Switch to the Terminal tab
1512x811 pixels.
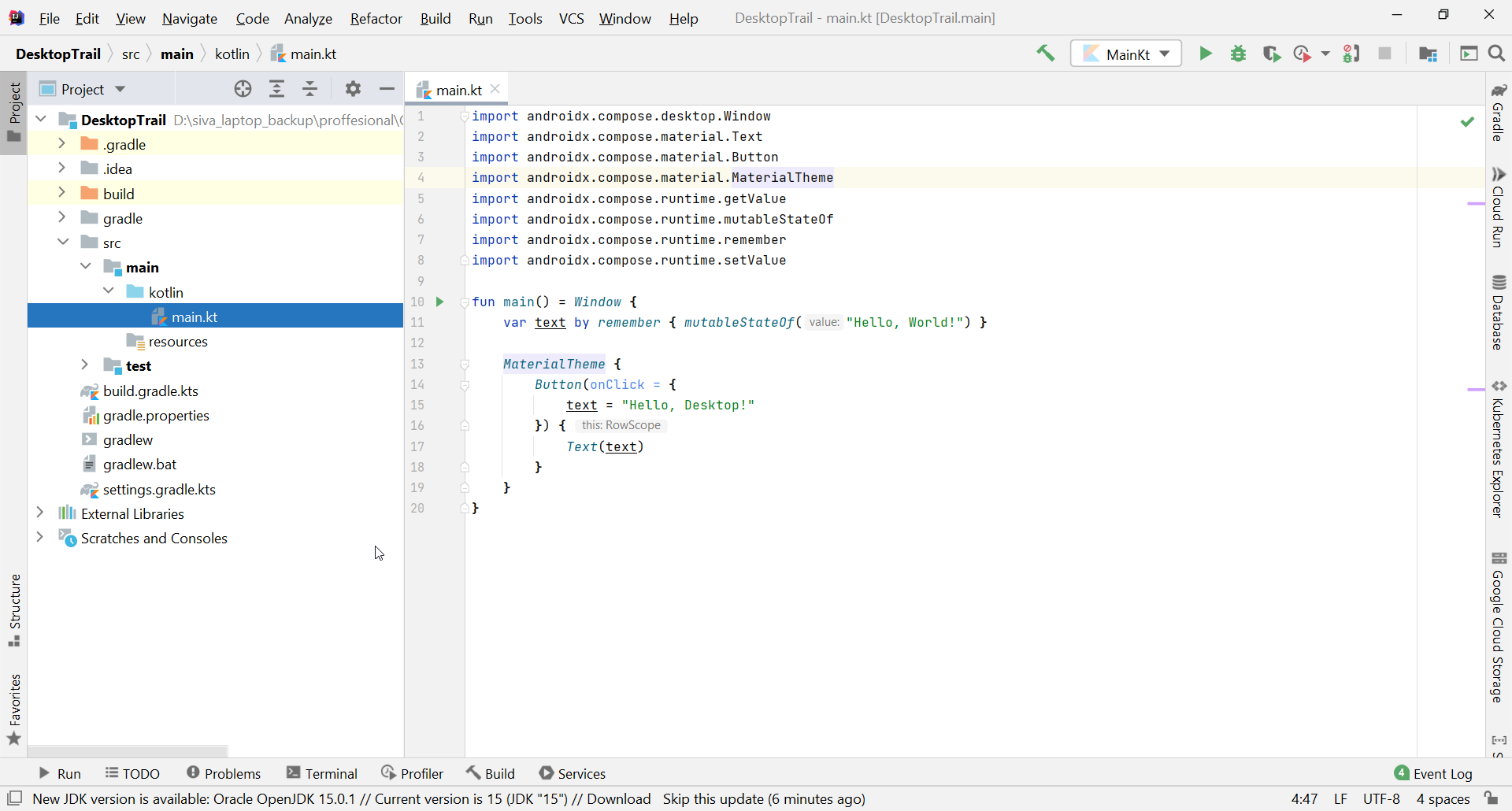[x=331, y=773]
